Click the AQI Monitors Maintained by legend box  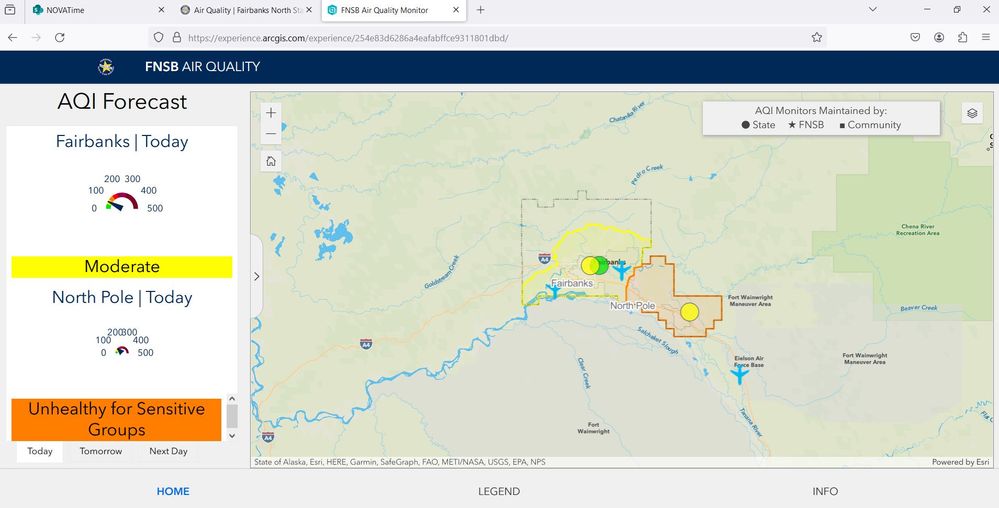pyautogui.click(x=821, y=118)
